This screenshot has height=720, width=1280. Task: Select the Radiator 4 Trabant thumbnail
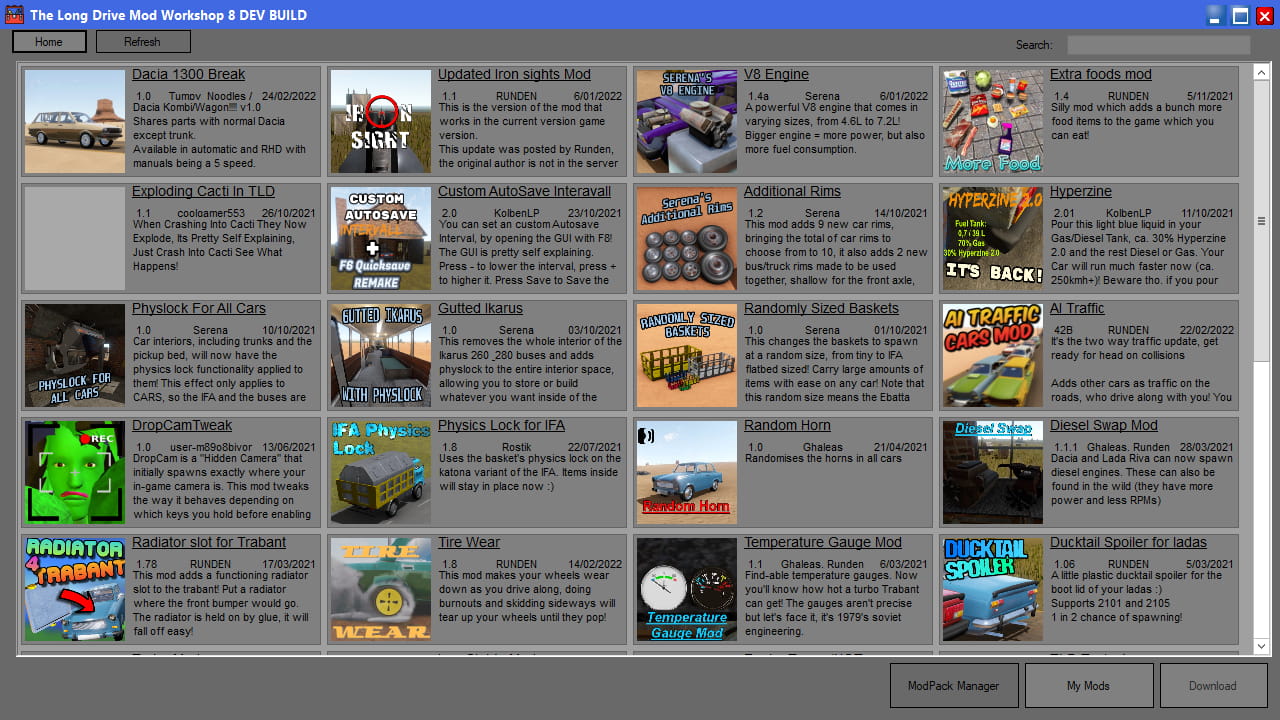coord(75,589)
